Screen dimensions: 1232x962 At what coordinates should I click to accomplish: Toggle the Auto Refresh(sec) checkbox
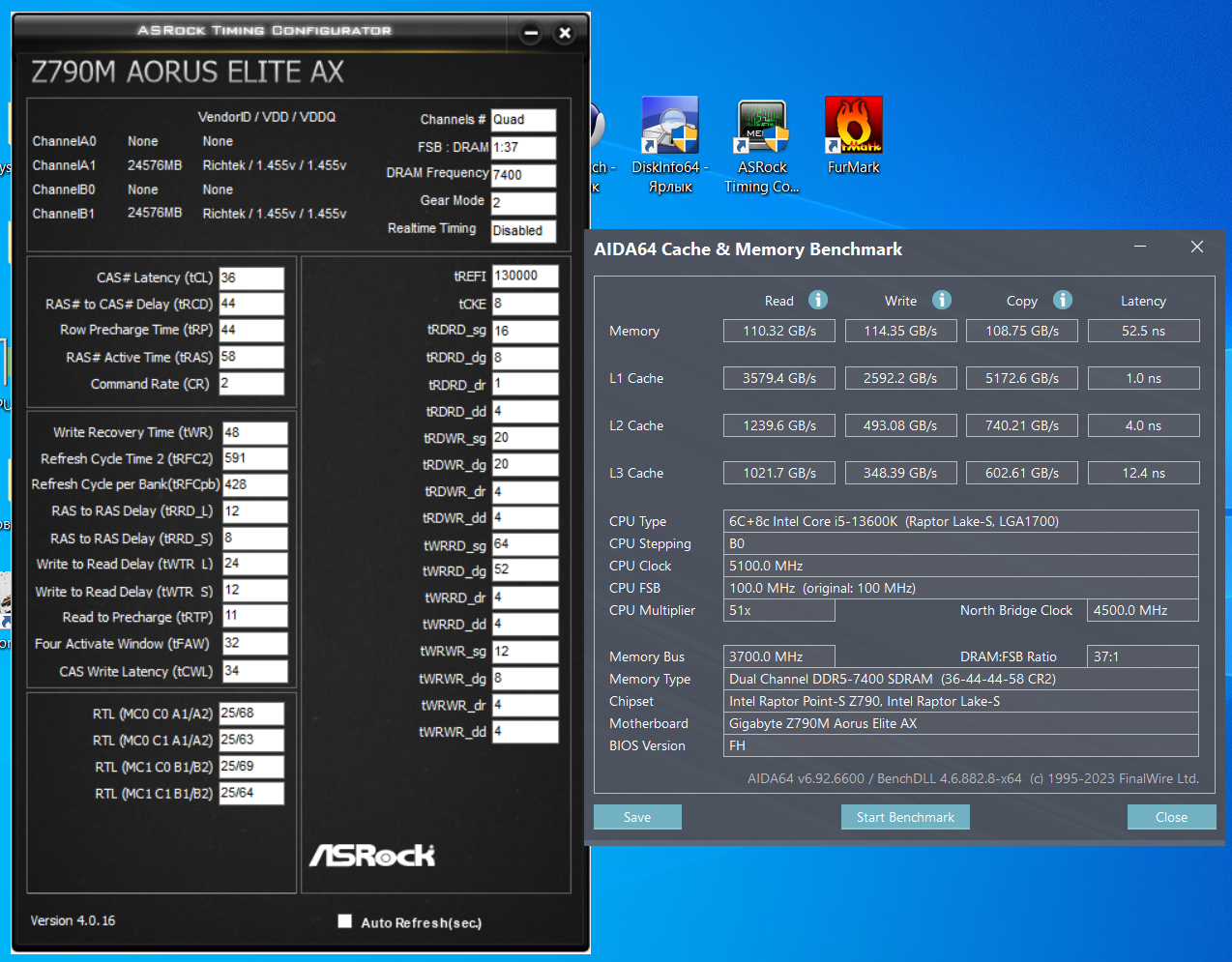pyautogui.click(x=344, y=921)
